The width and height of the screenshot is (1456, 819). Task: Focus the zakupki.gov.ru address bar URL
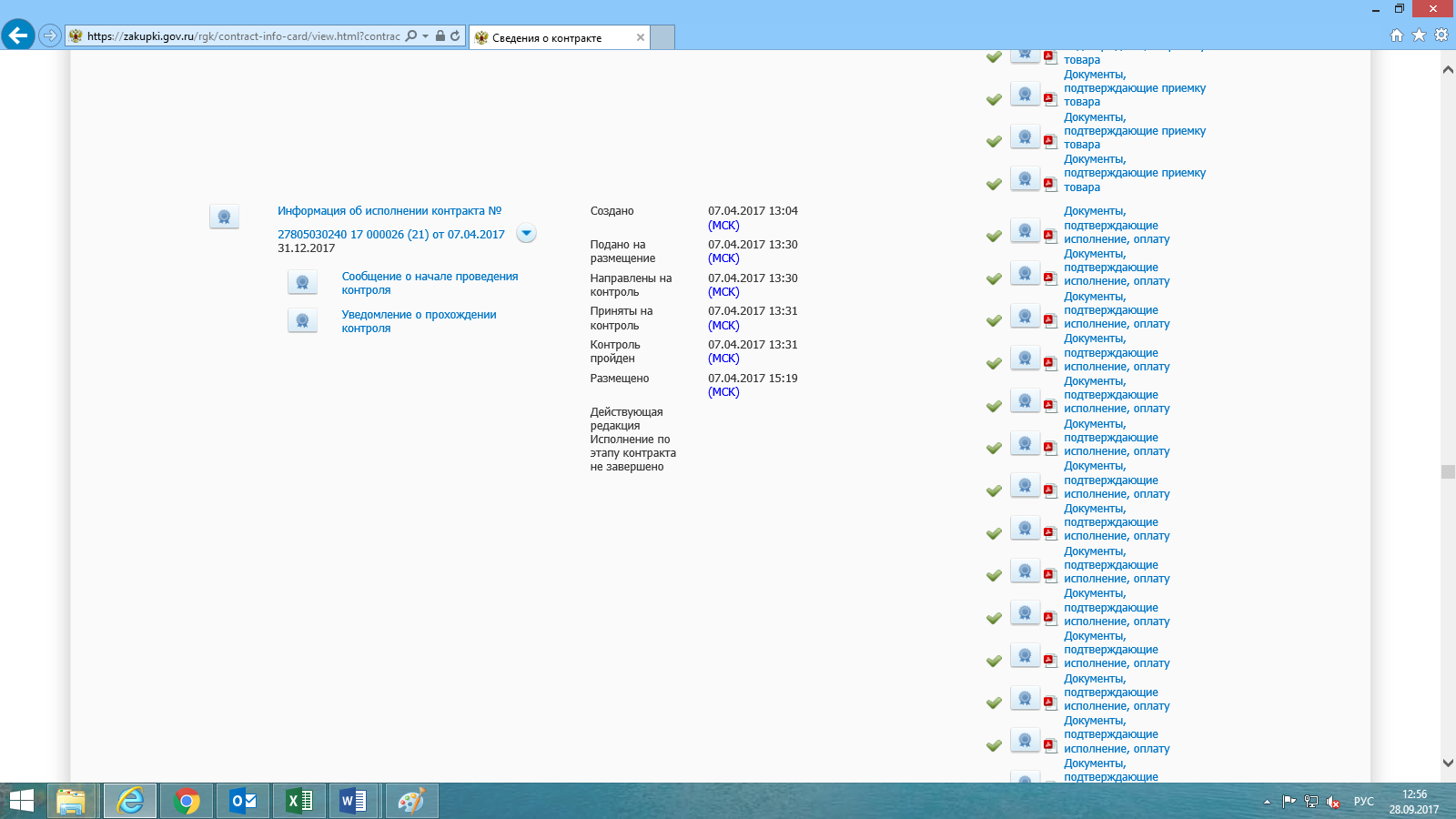pyautogui.click(x=243, y=36)
